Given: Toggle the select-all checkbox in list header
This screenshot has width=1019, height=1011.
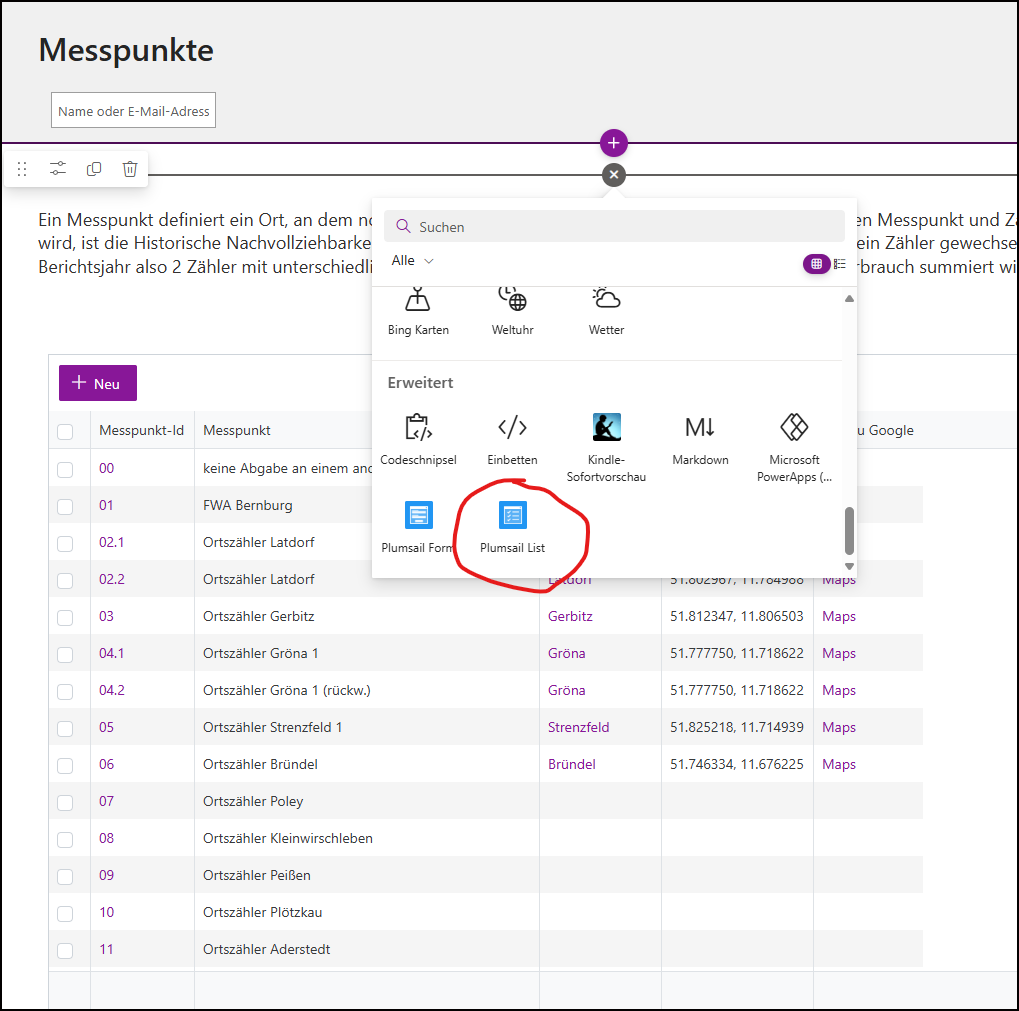Looking at the screenshot, I should 65,432.
